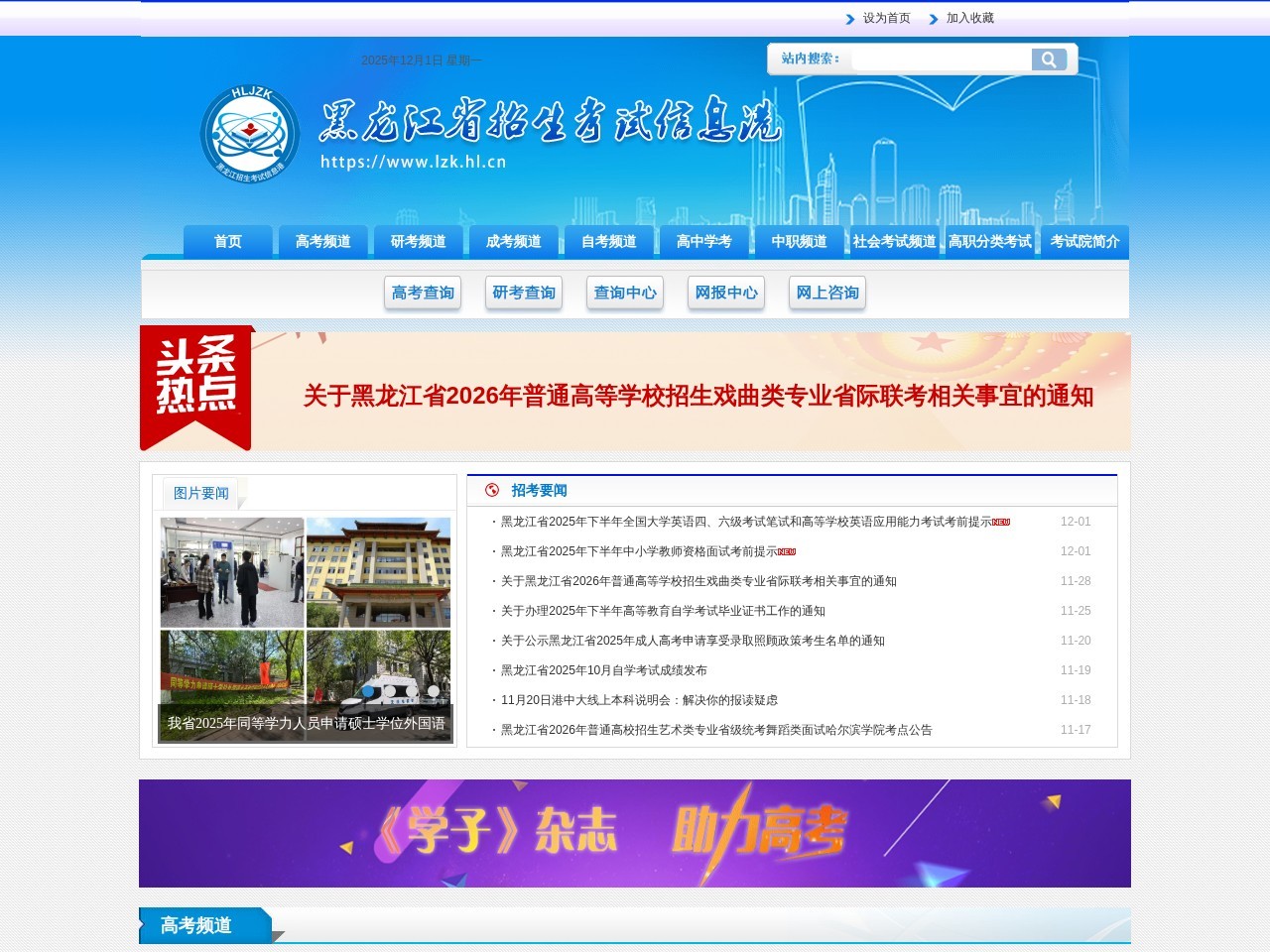Screen dimensions: 1270x952
Task: Open the 研考频道 navigation menu
Action: [x=418, y=240]
